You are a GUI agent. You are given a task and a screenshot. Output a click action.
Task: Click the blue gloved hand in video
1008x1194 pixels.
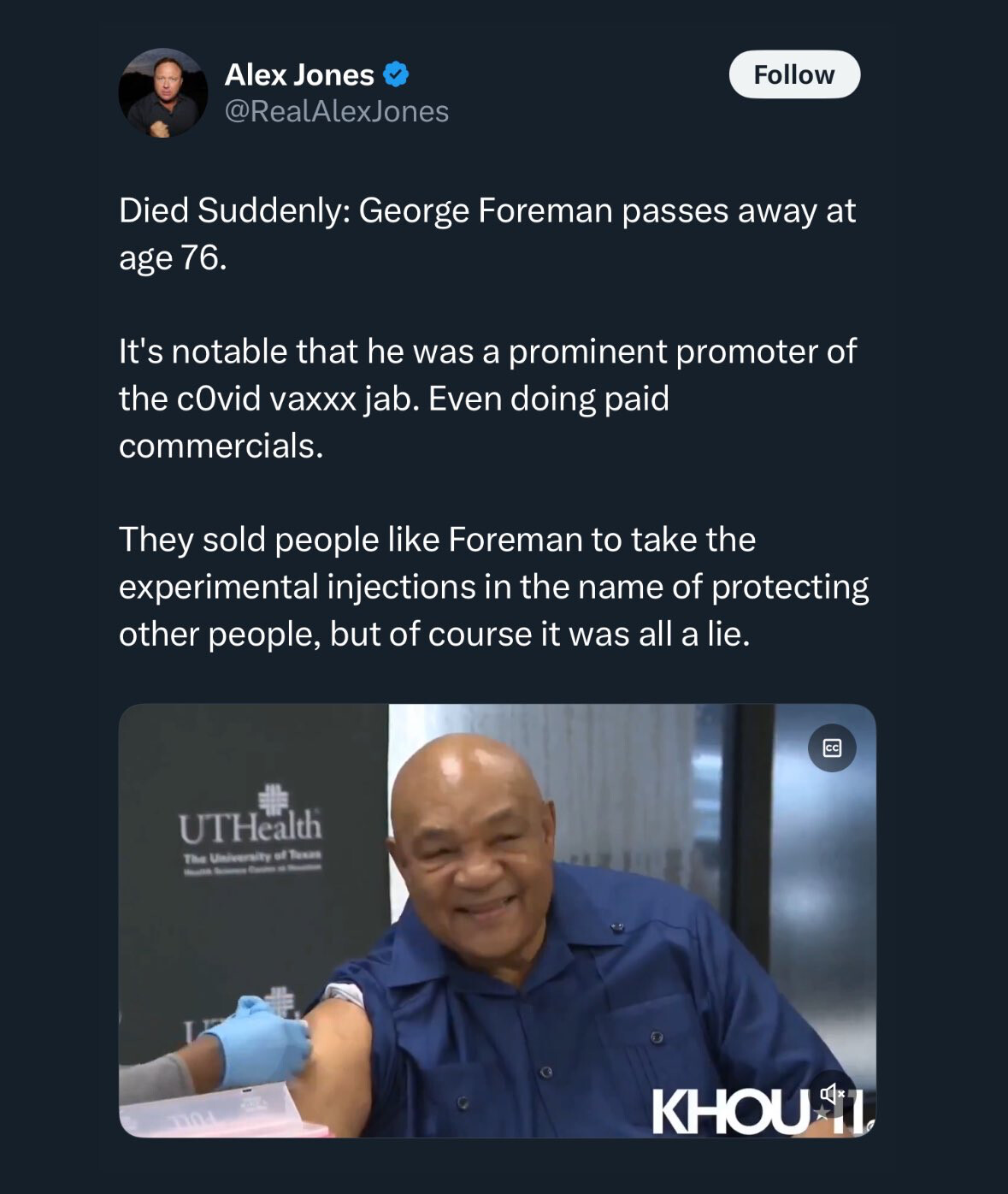[x=259, y=1041]
